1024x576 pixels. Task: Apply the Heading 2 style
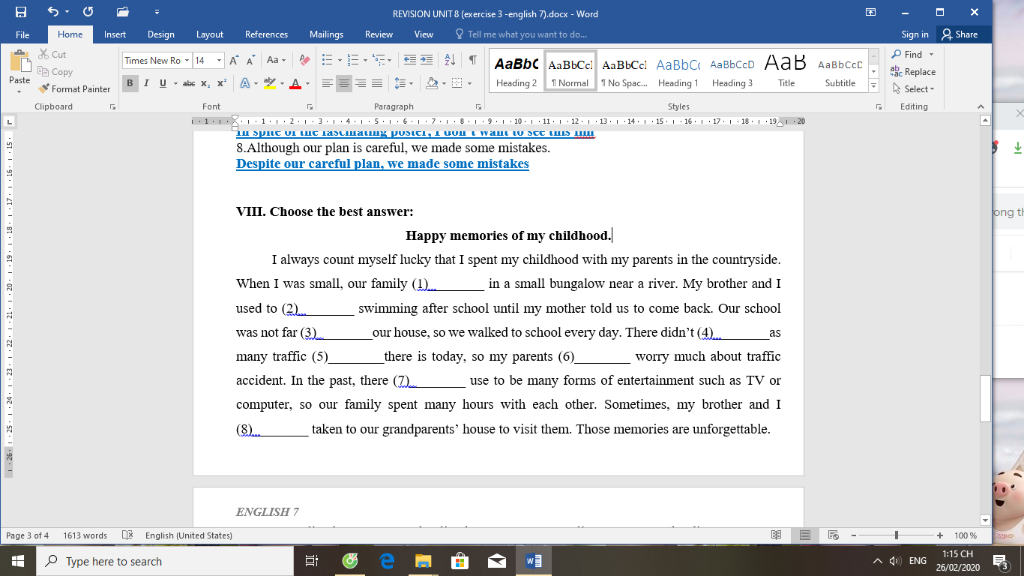click(516, 71)
